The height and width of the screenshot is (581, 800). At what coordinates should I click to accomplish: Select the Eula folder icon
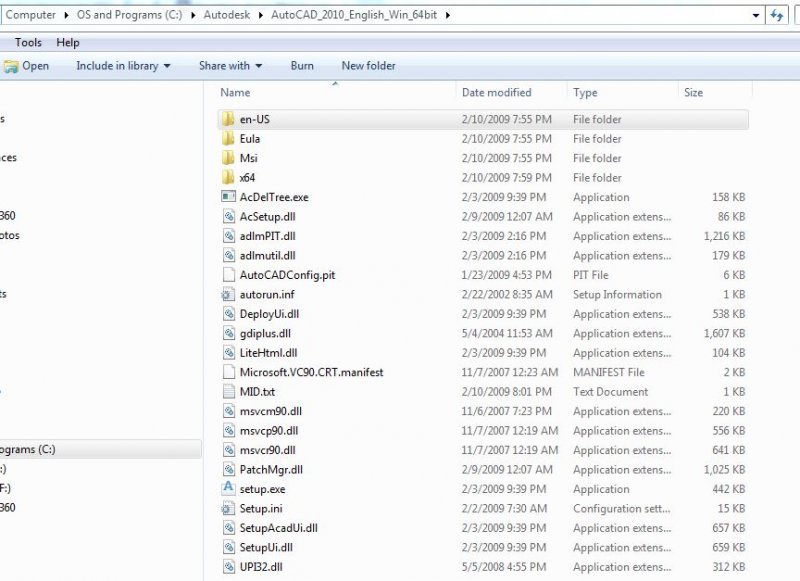(x=228, y=139)
